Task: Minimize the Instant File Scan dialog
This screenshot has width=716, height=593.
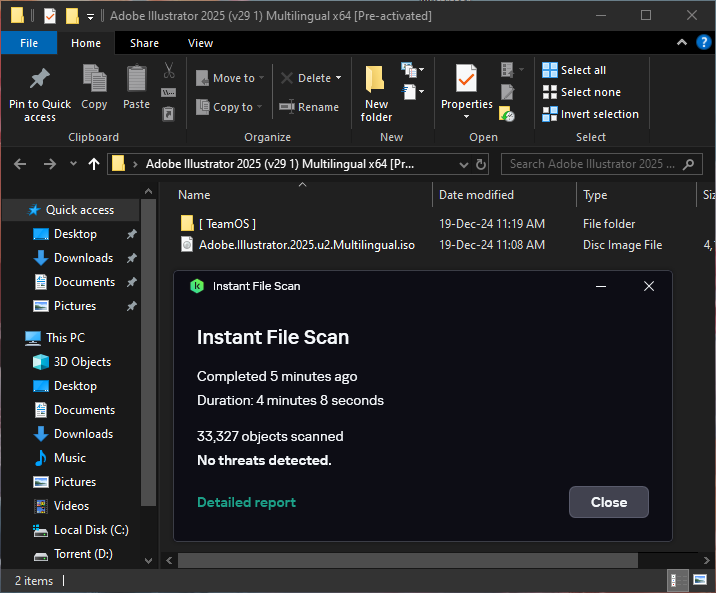Action: 601,286
